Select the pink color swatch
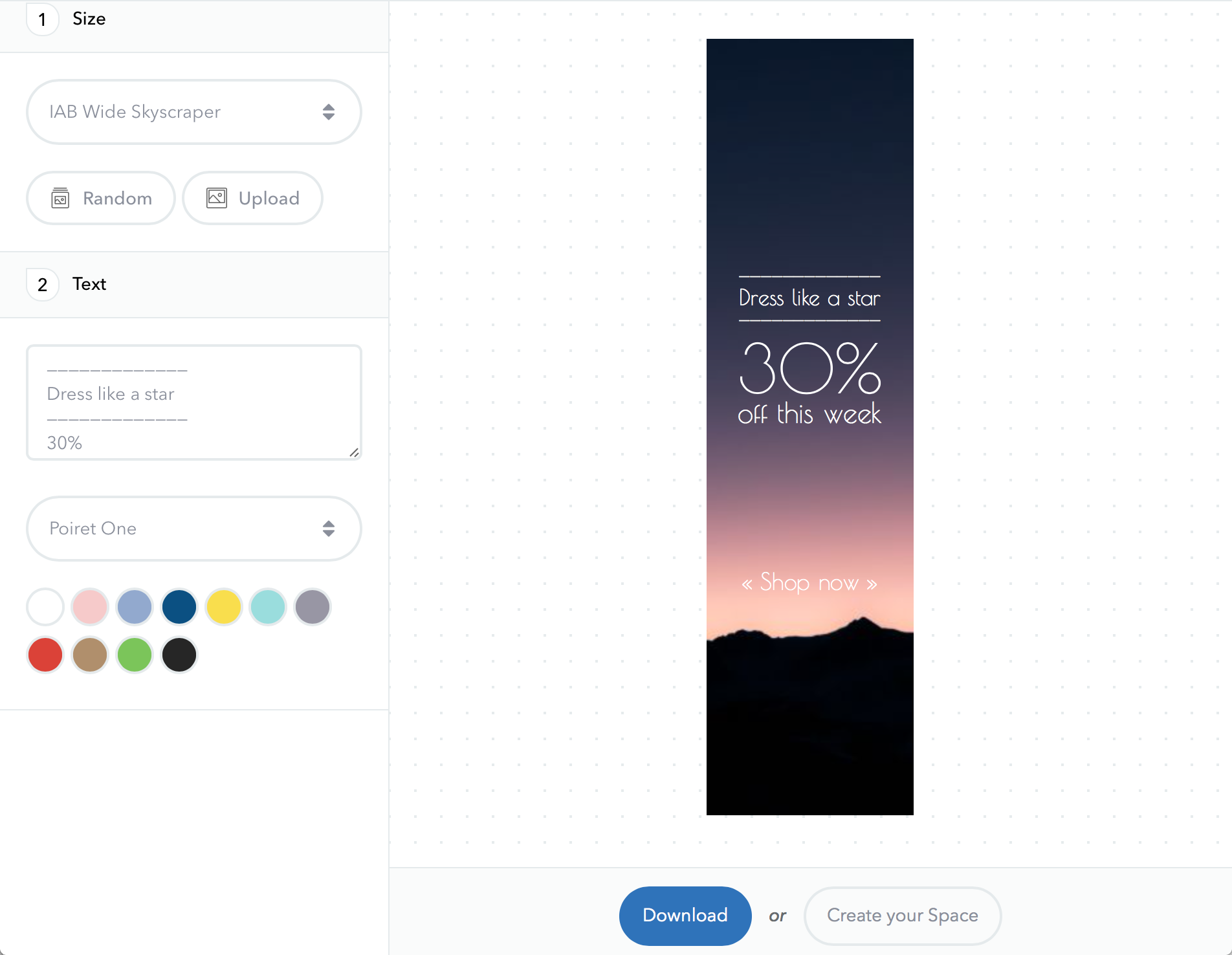The height and width of the screenshot is (955, 1232). [x=90, y=607]
